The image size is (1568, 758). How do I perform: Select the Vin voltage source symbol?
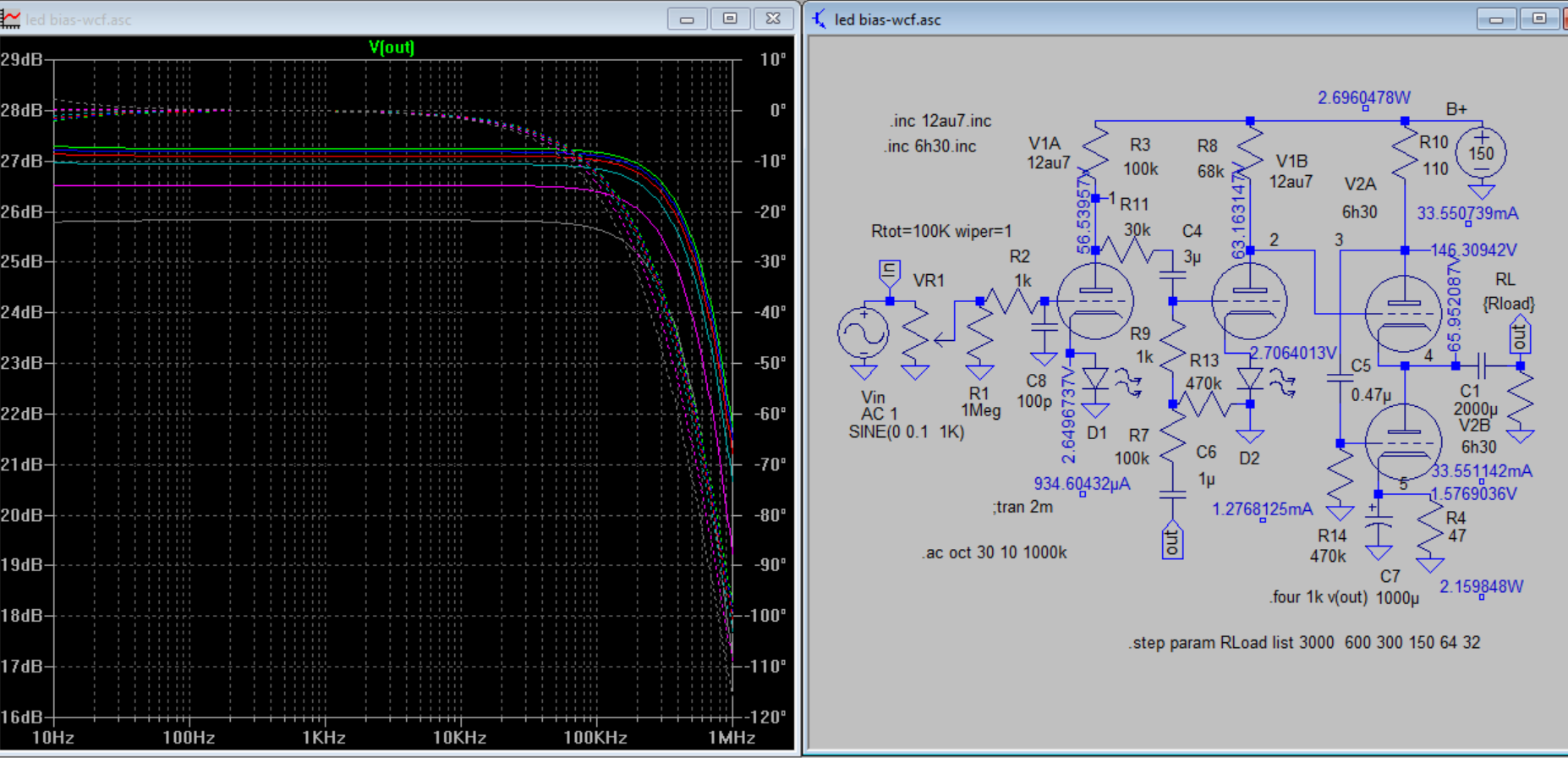863,332
